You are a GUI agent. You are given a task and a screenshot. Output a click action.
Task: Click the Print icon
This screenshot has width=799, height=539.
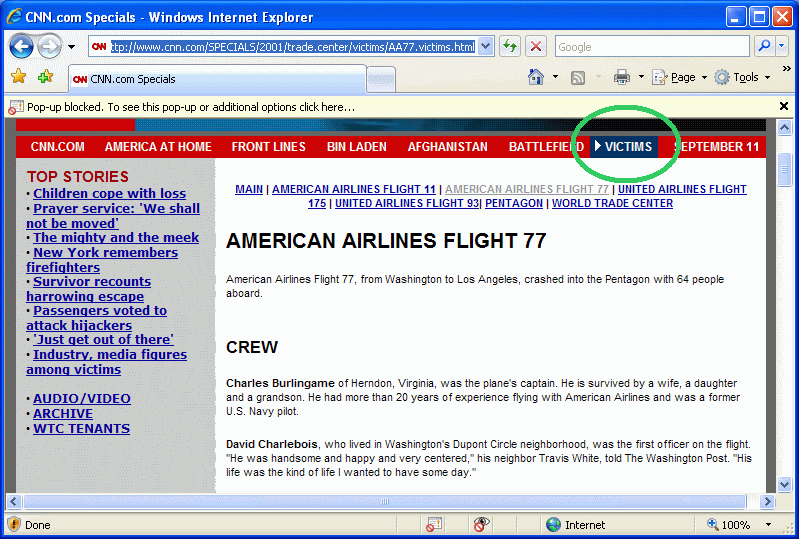[x=622, y=77]
